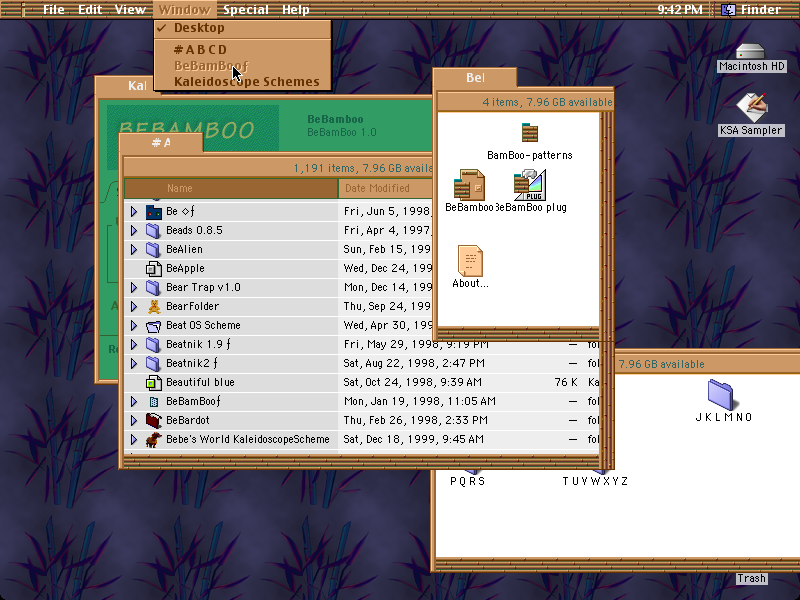Bring the Kal window forward via its title tab
Image resolution: width=800 pixels, height=600 pixels.
125,85
